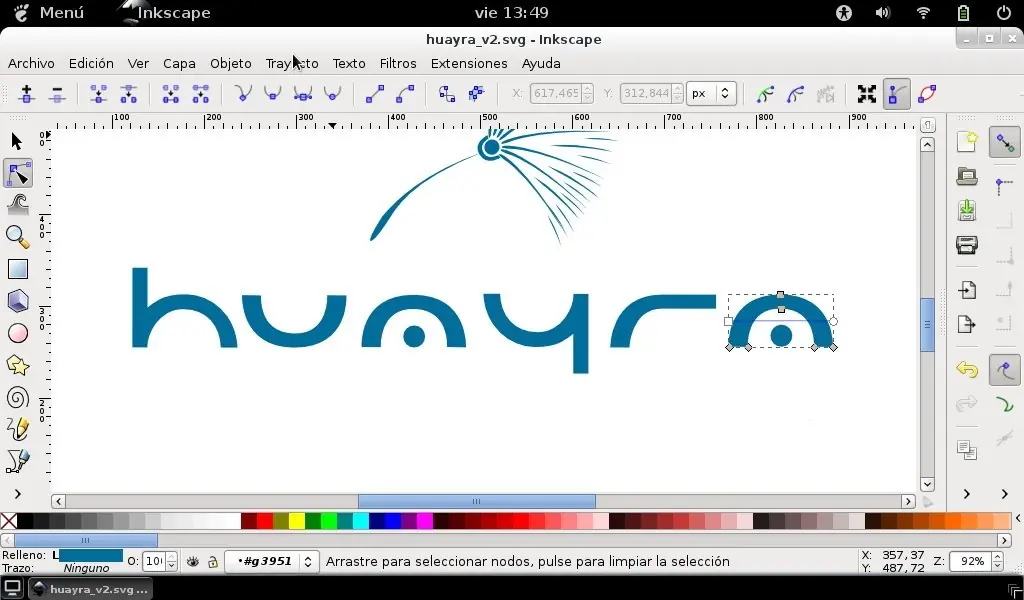Toggle layer visibility eye icon

193,561
